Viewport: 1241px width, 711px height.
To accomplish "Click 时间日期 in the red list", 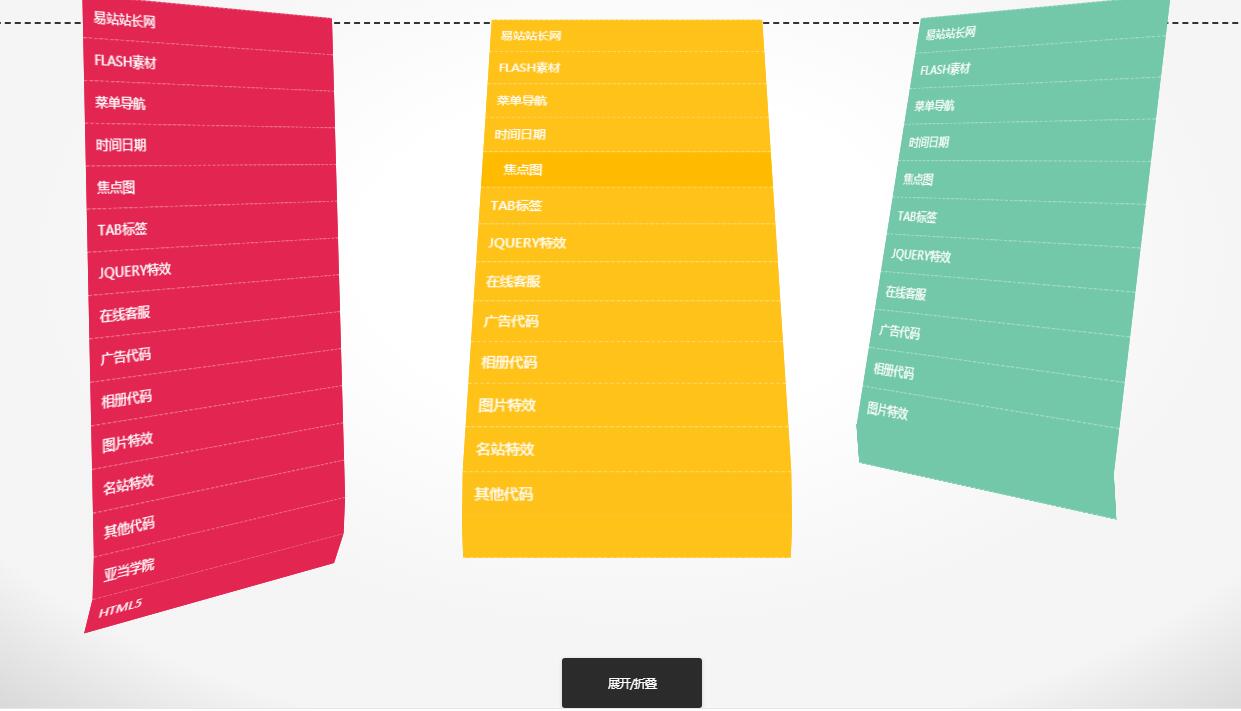I will point(121,145).
